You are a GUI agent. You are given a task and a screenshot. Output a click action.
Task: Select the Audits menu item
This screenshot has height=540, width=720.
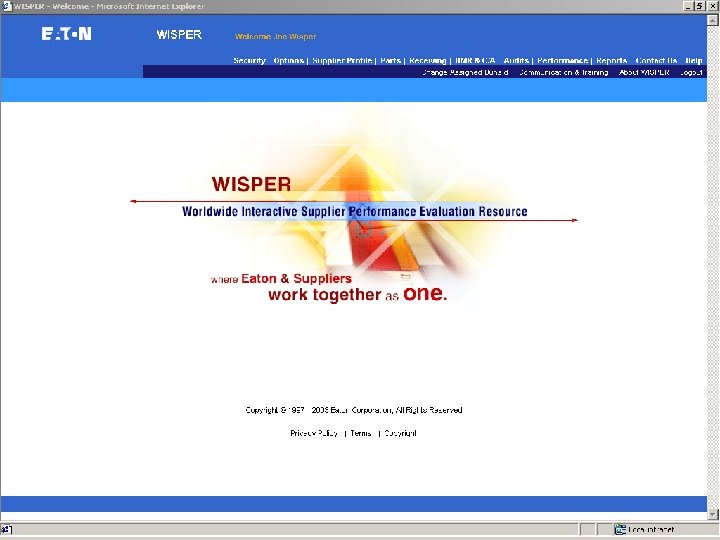coord(516,61)
